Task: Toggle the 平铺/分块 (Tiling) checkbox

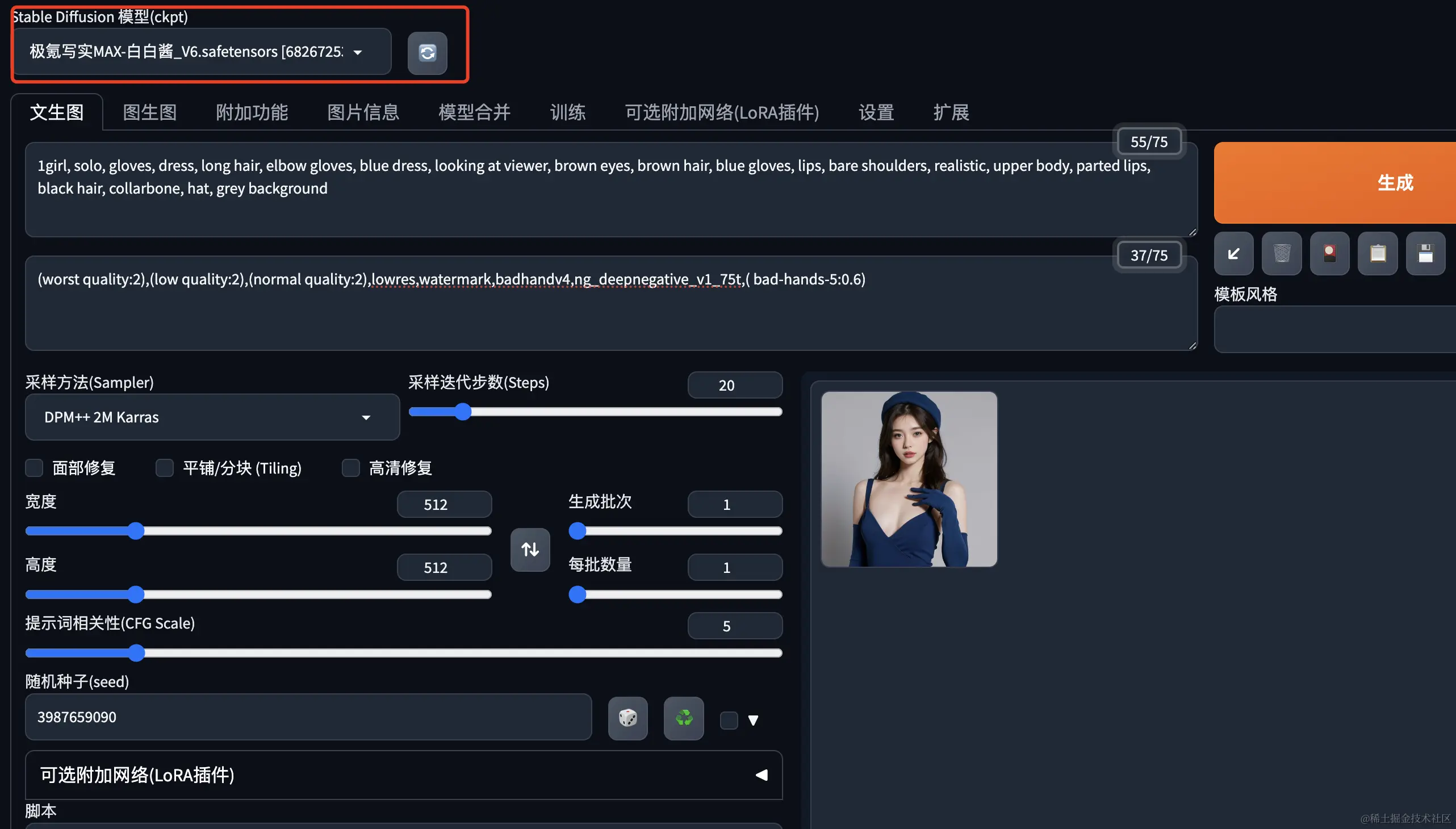Action: (165, 468)
